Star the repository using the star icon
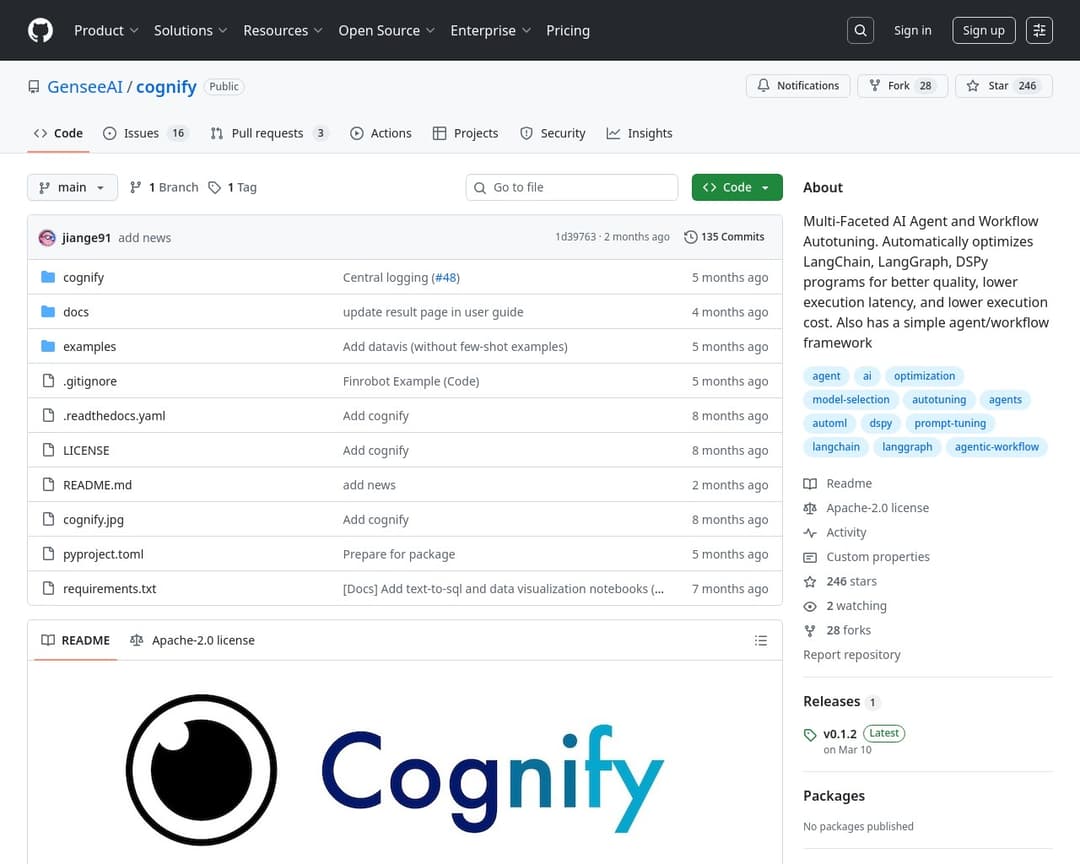1080x864 pixels. point(971,86)
